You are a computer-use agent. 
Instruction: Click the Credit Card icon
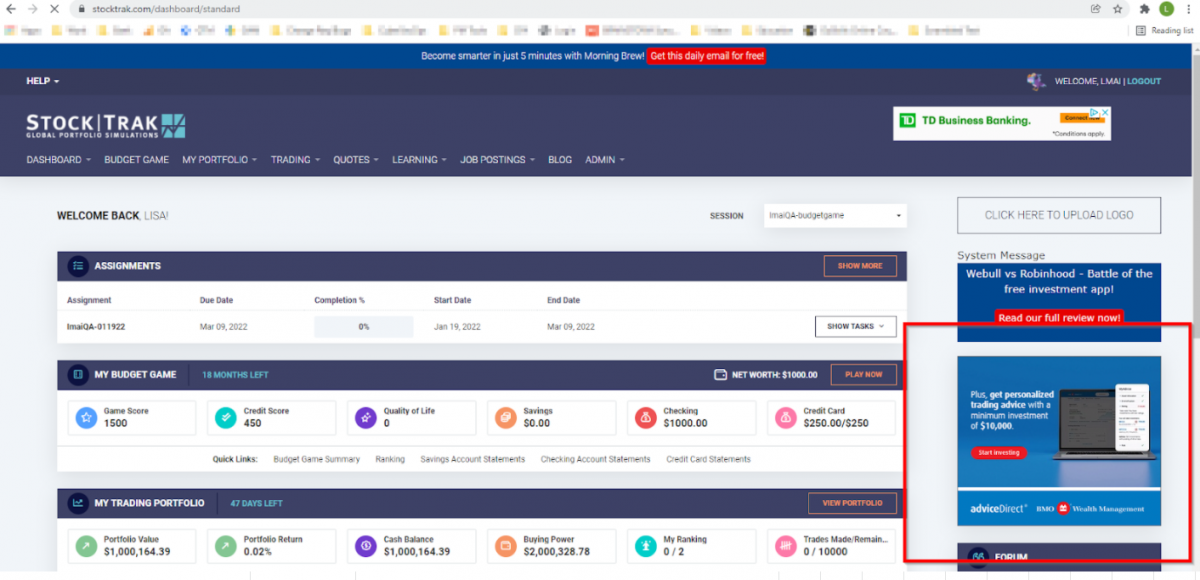click(785, 417)
